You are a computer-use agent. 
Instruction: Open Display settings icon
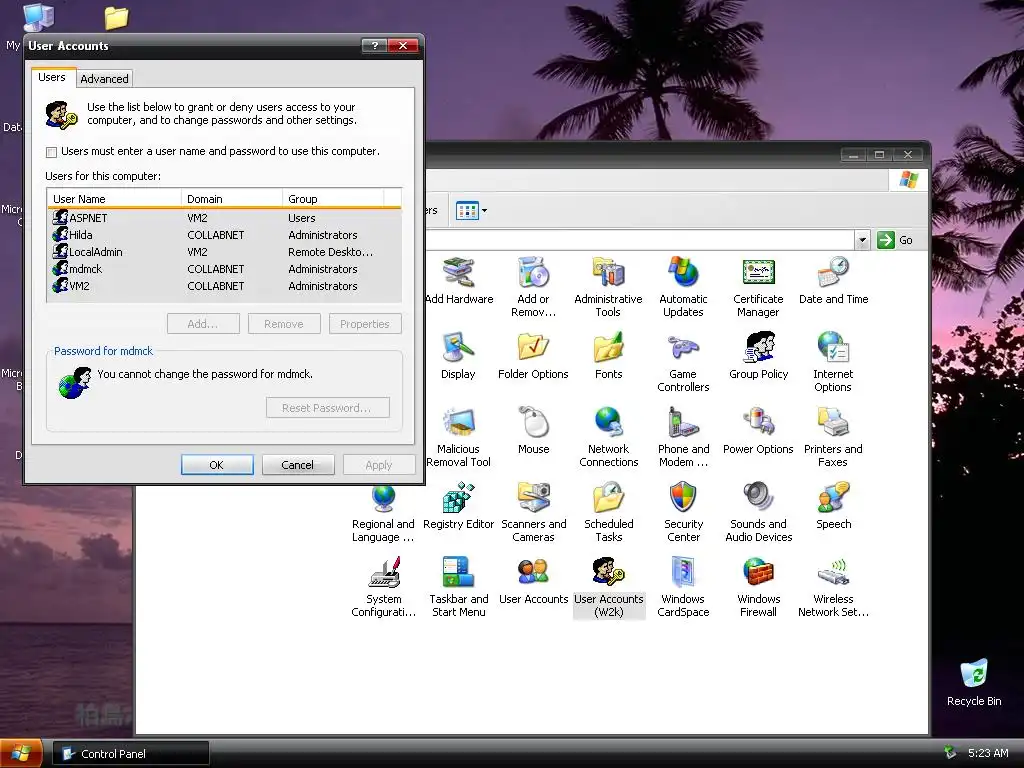pyautogui.click(x=458, y=356)
